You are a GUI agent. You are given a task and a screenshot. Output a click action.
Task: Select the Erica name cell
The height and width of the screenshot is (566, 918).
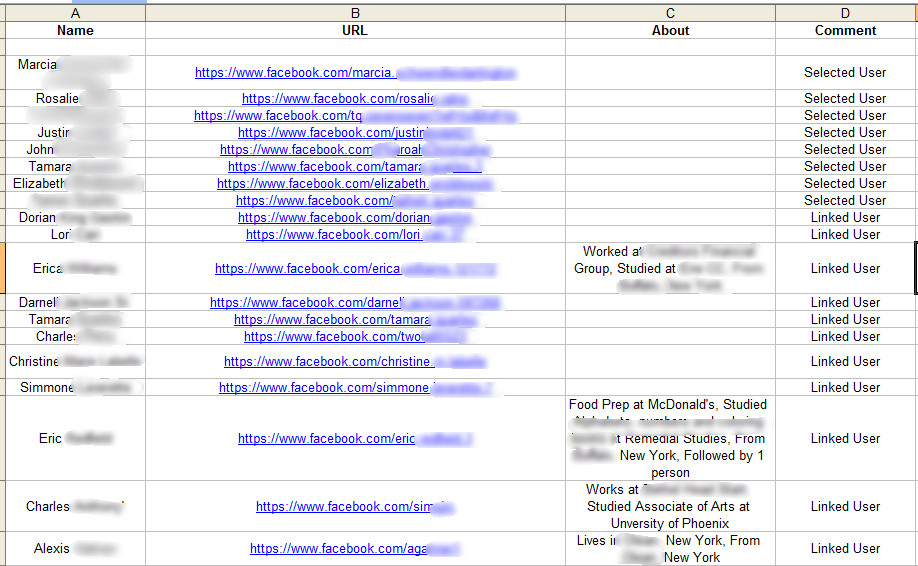click(76, 268)
